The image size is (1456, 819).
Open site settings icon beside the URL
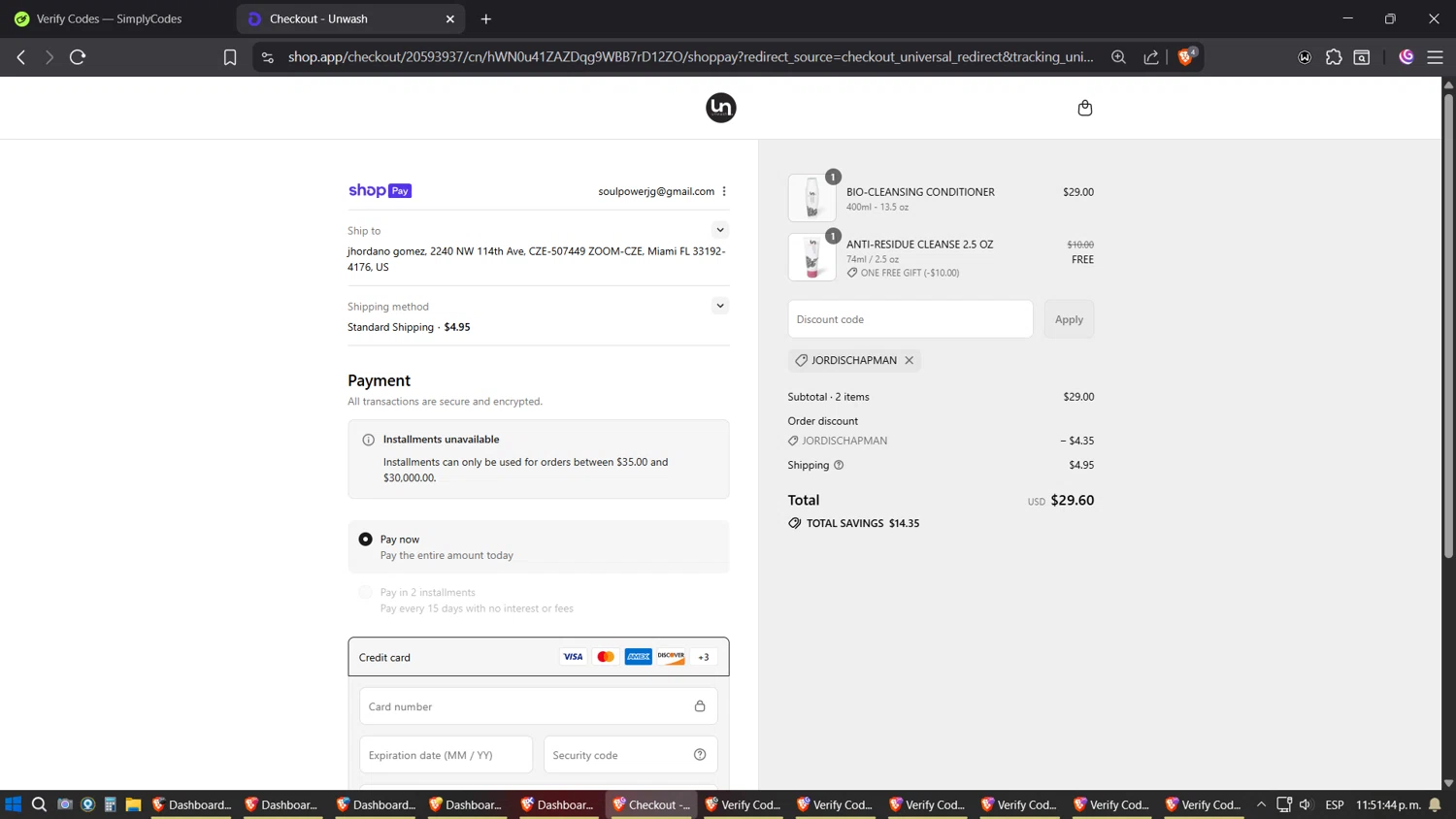pyautogui.click(x=268, y=57)
